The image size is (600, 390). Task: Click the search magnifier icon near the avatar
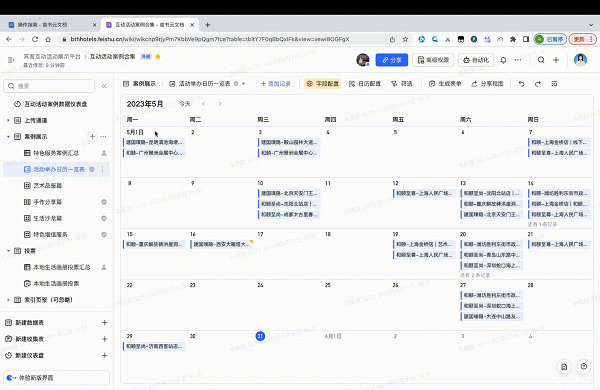click(541, 60)
